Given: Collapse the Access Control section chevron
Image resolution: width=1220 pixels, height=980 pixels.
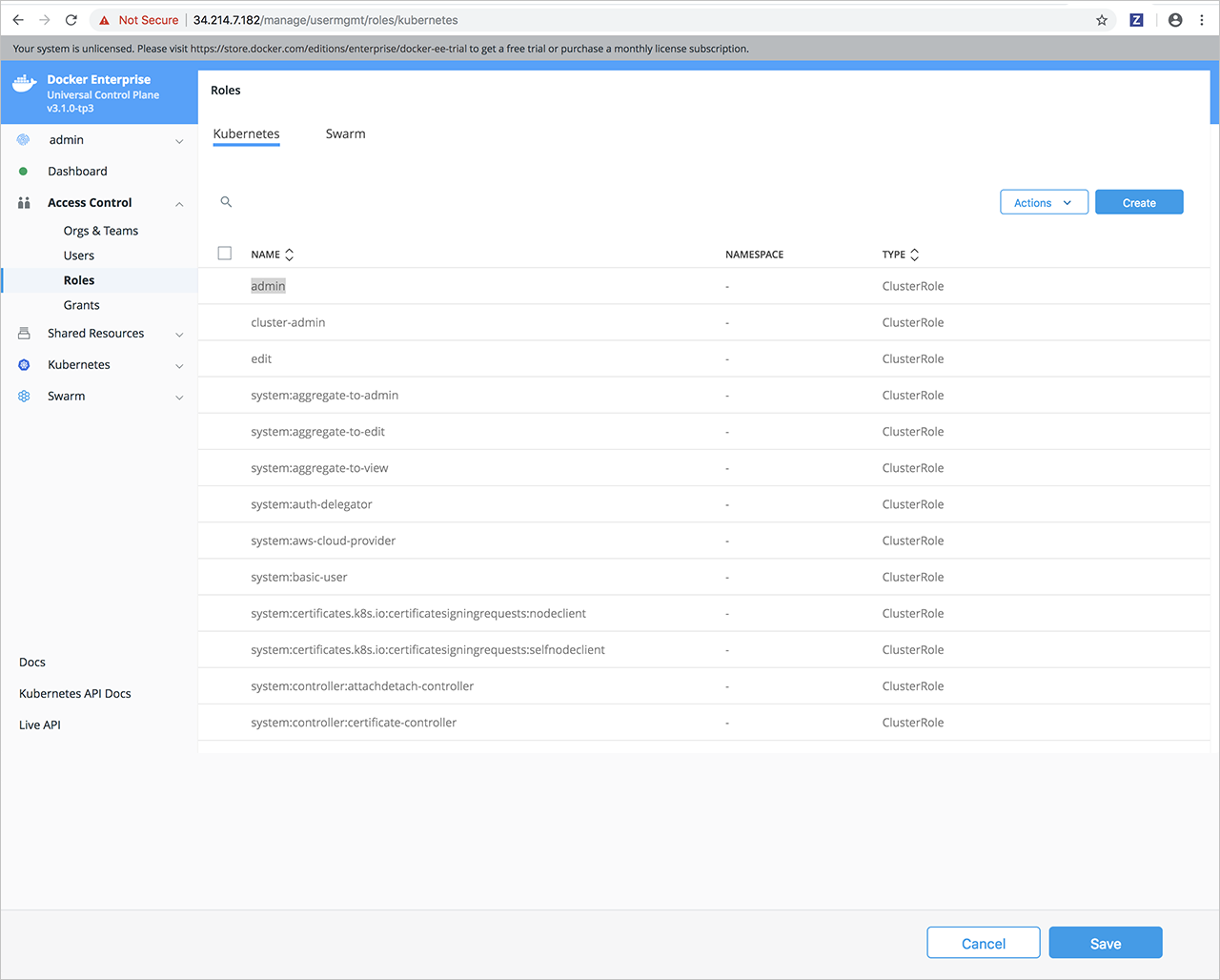Looking at the screenshot, I should [x=179, y=204].
